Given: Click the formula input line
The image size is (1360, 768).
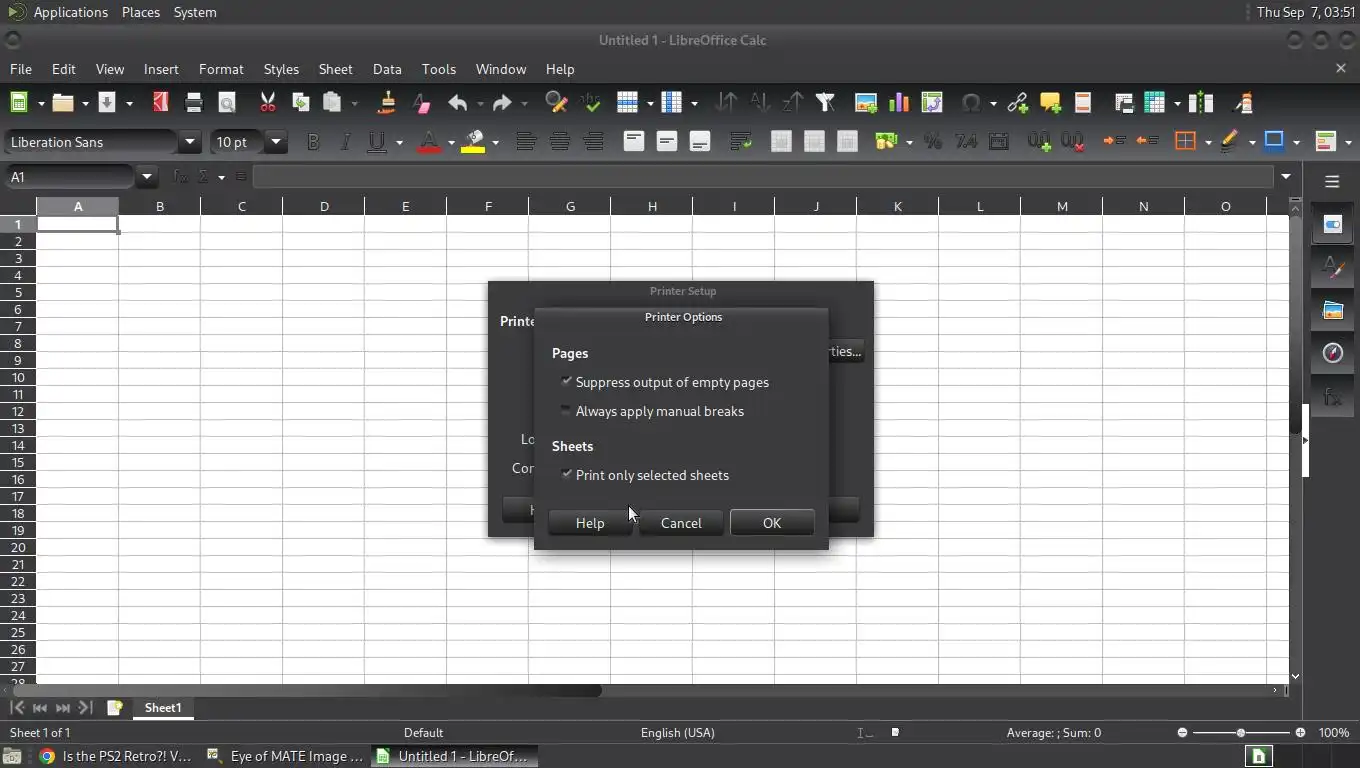Looking at the screenshot, I should (x=764, y=177).
